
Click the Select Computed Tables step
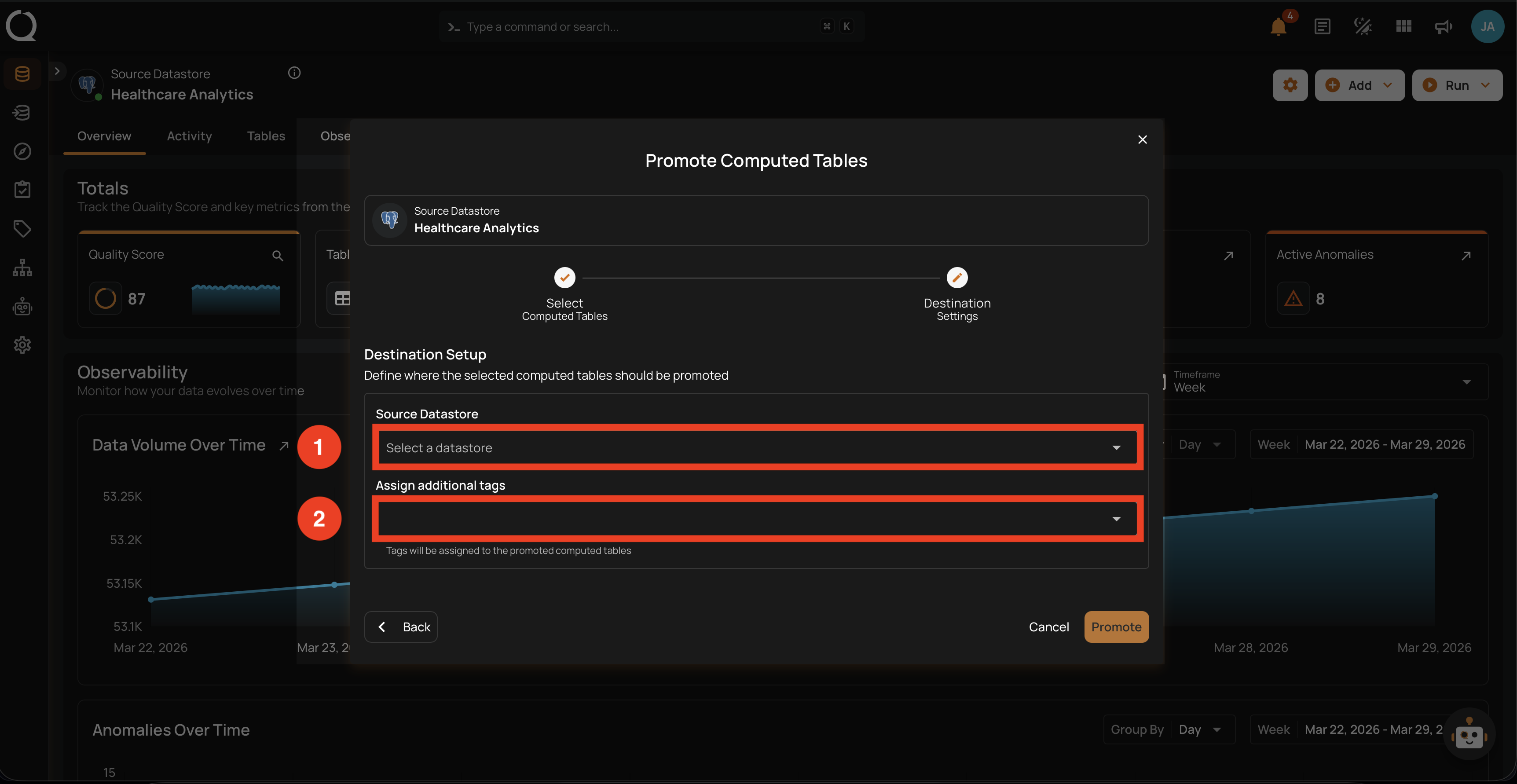pos(564,294)
